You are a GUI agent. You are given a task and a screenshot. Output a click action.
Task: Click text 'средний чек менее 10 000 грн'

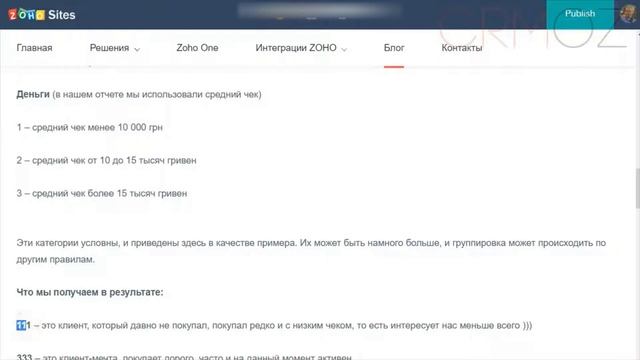(x=97, y=127)
